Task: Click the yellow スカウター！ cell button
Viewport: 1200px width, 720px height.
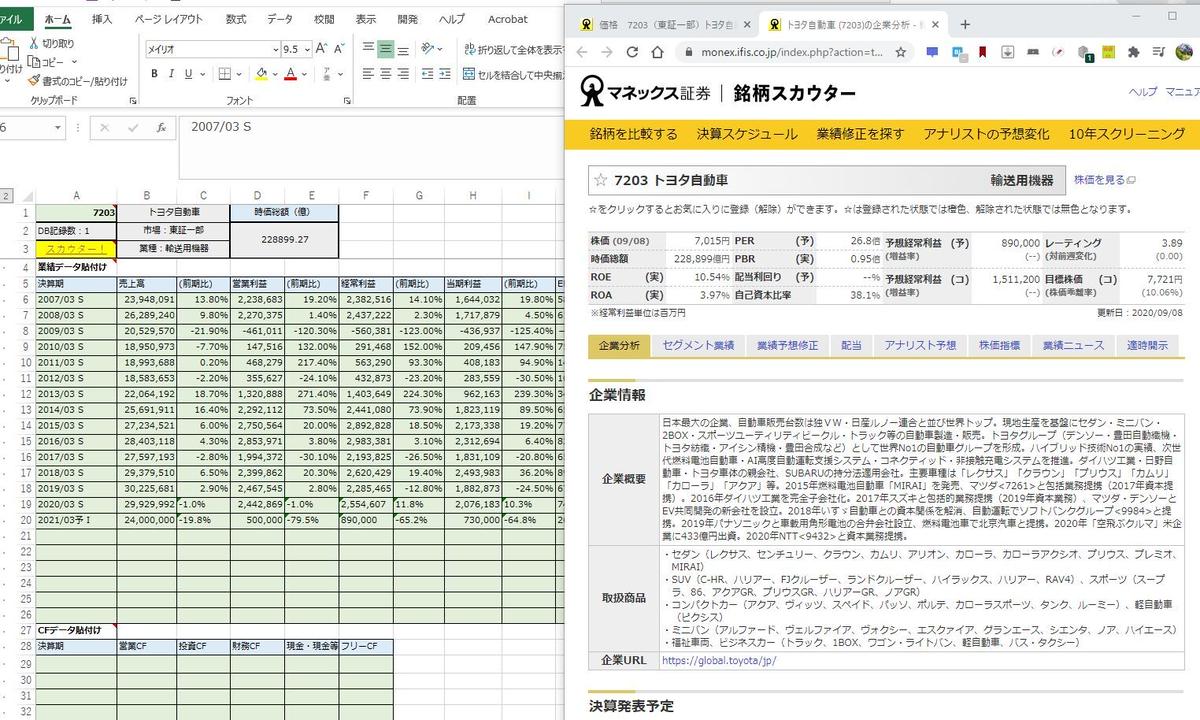Action: (x=76, y=249)
